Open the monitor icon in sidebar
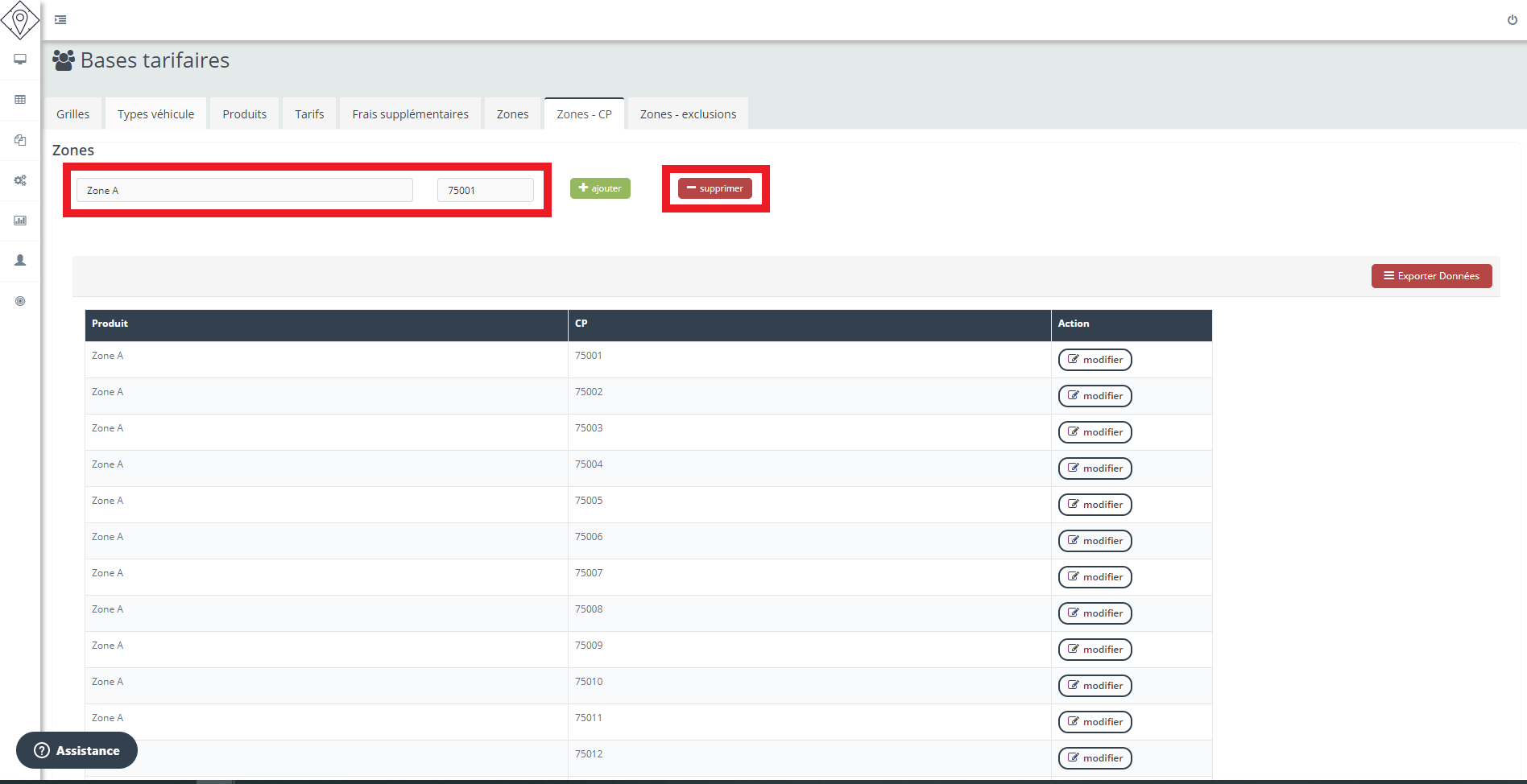The width and height of the screenshot is (1527, 784). click(x=20, y=60)
